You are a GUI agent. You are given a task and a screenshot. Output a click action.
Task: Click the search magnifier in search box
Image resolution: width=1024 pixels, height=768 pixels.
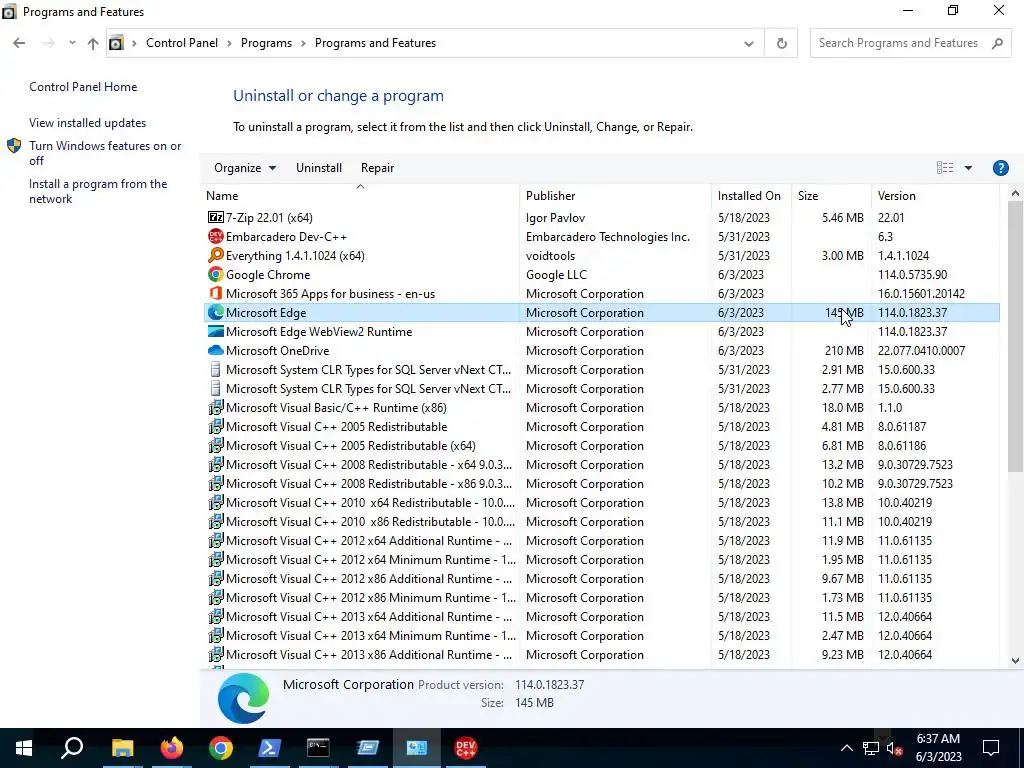pos(997,43)
